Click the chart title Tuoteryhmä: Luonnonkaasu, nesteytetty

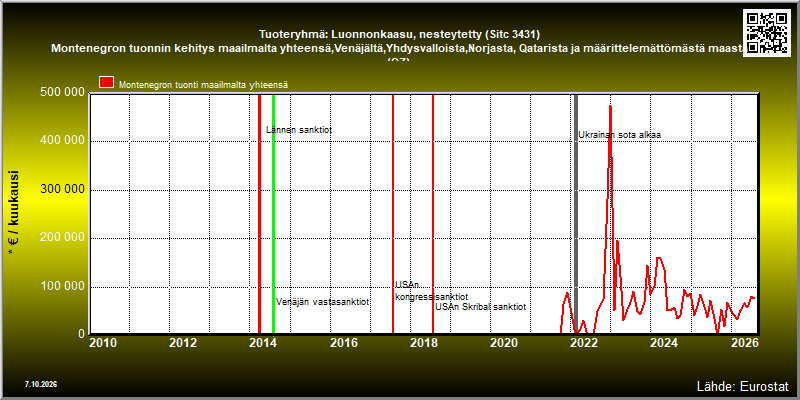pyautogui.click(x=399, y=34)
